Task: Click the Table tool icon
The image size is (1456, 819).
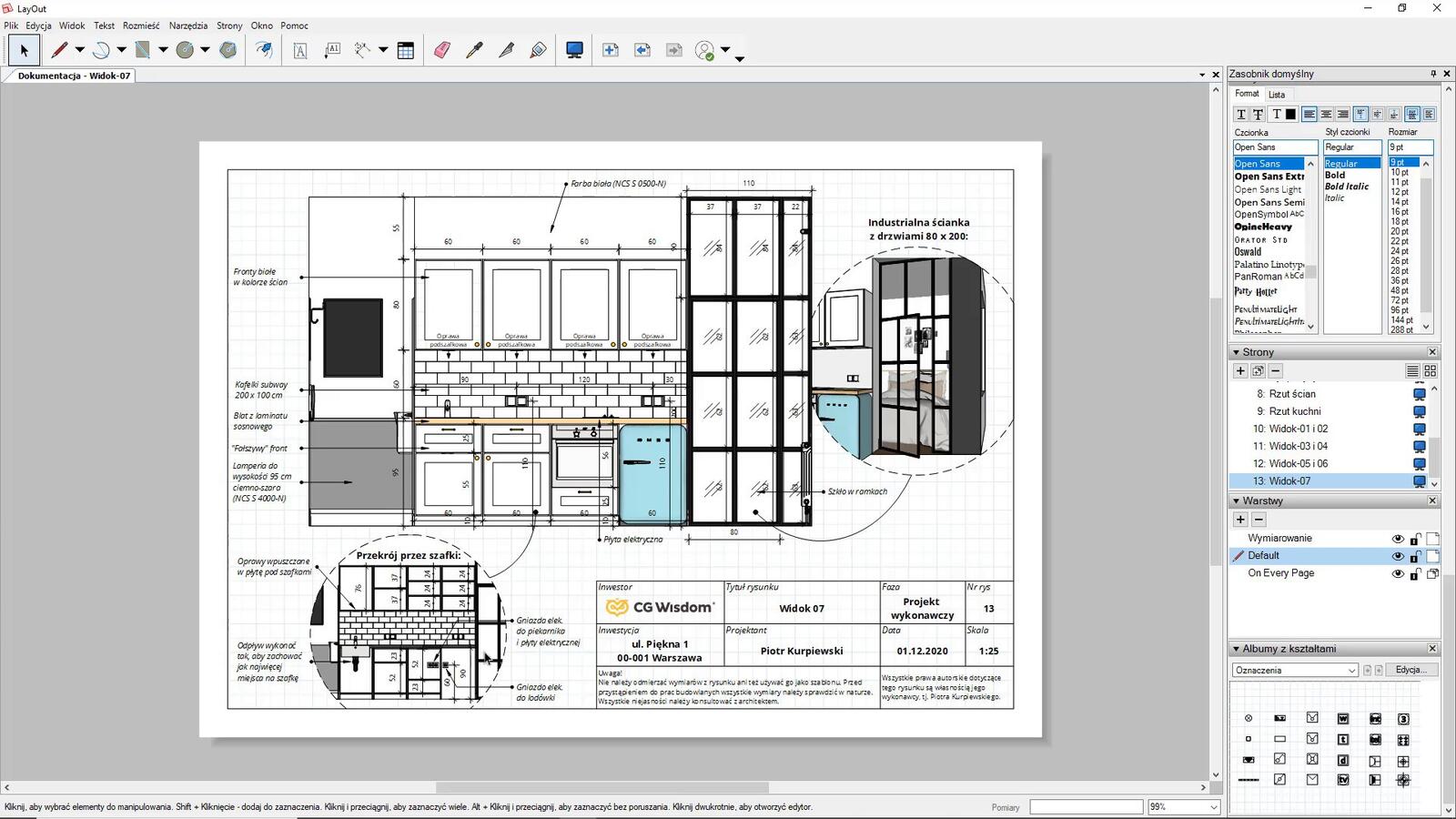Action: click(406, 51)
